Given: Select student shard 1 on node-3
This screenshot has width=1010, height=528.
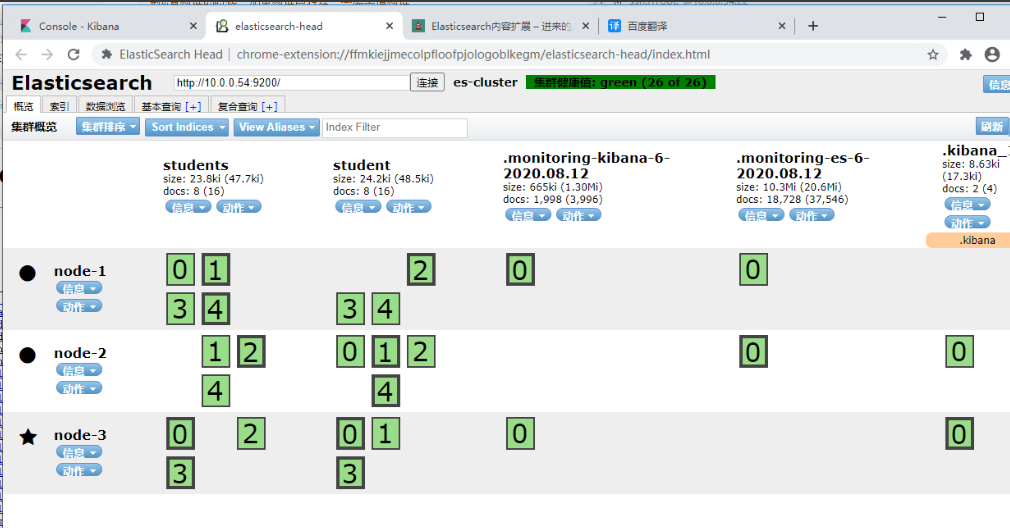Looking at the screenshot, I should point(386,434).
